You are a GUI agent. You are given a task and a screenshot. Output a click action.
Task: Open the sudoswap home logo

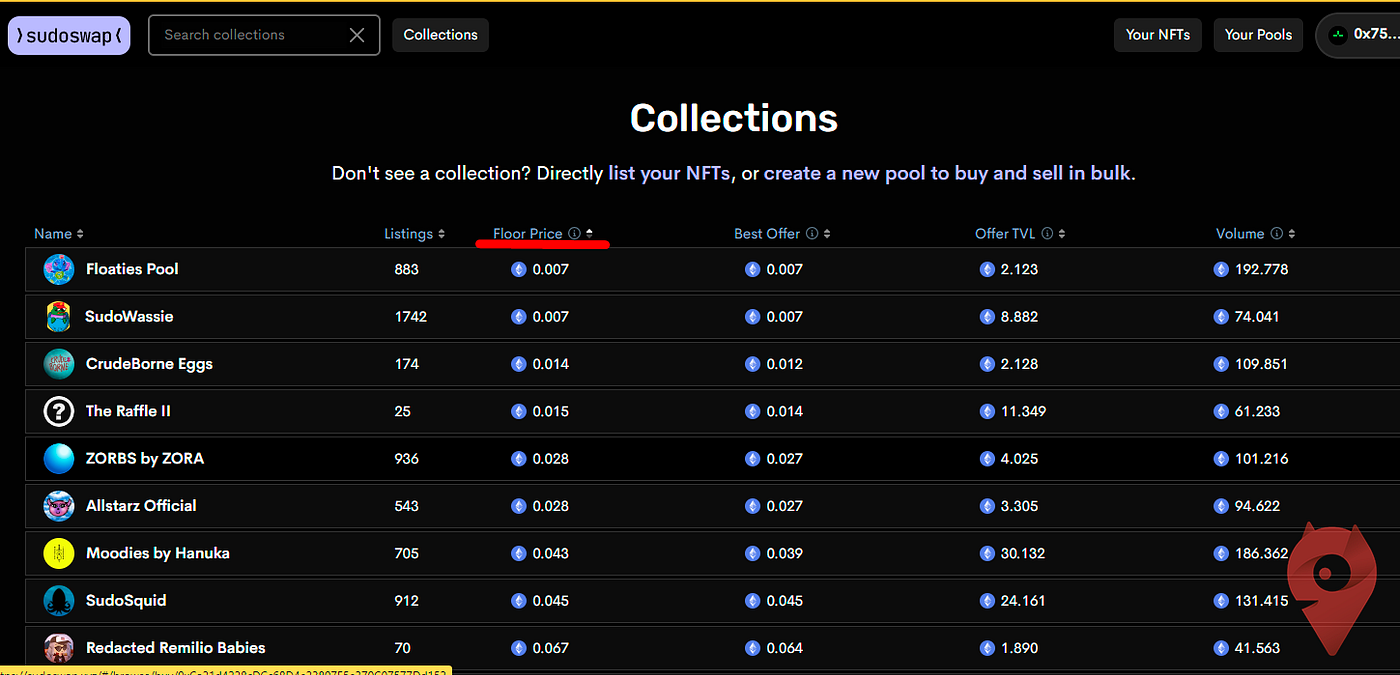click(x=69, y=35)
